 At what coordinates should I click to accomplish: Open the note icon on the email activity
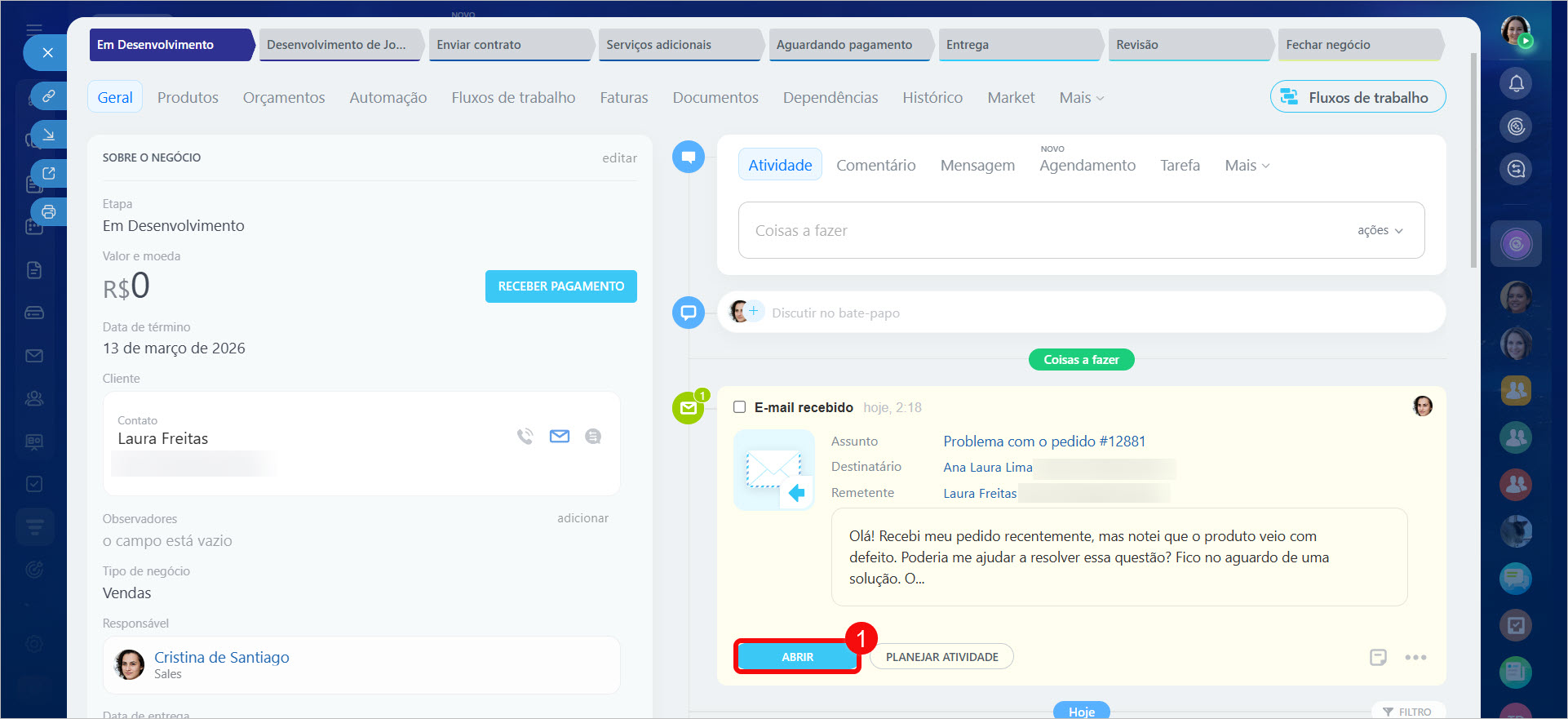(x=1378, y=657)
